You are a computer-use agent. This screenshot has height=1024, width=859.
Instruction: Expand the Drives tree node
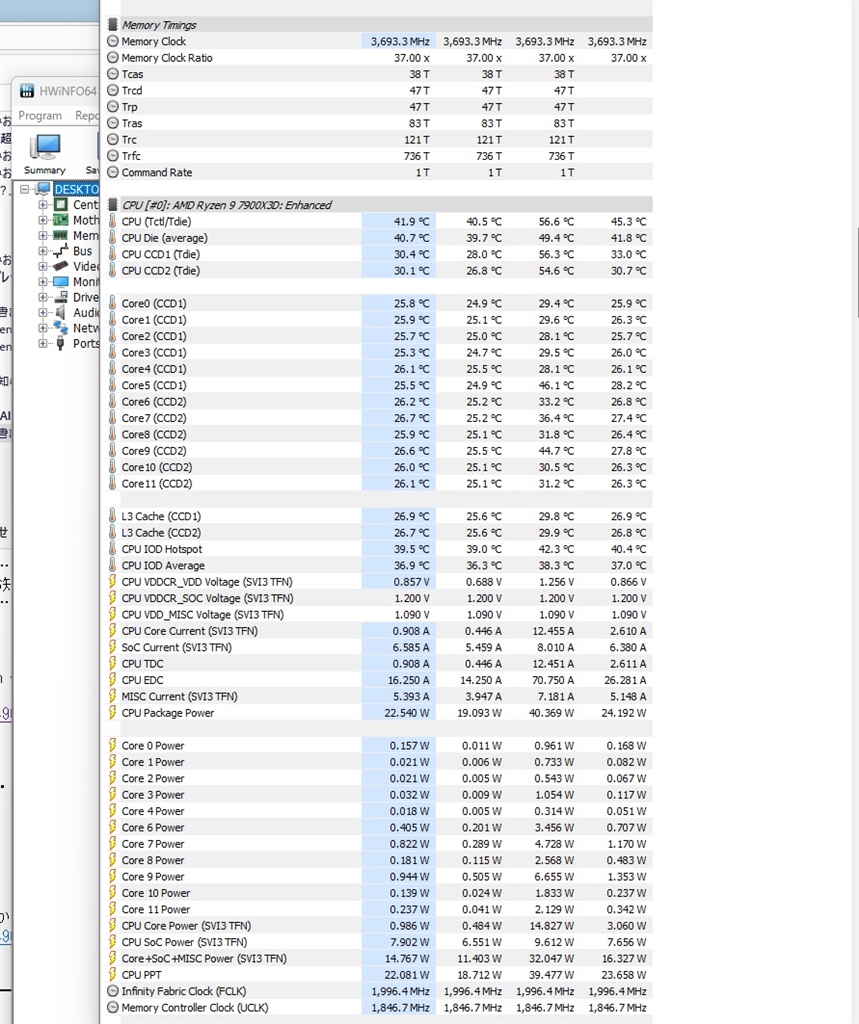tap(42, 297)
